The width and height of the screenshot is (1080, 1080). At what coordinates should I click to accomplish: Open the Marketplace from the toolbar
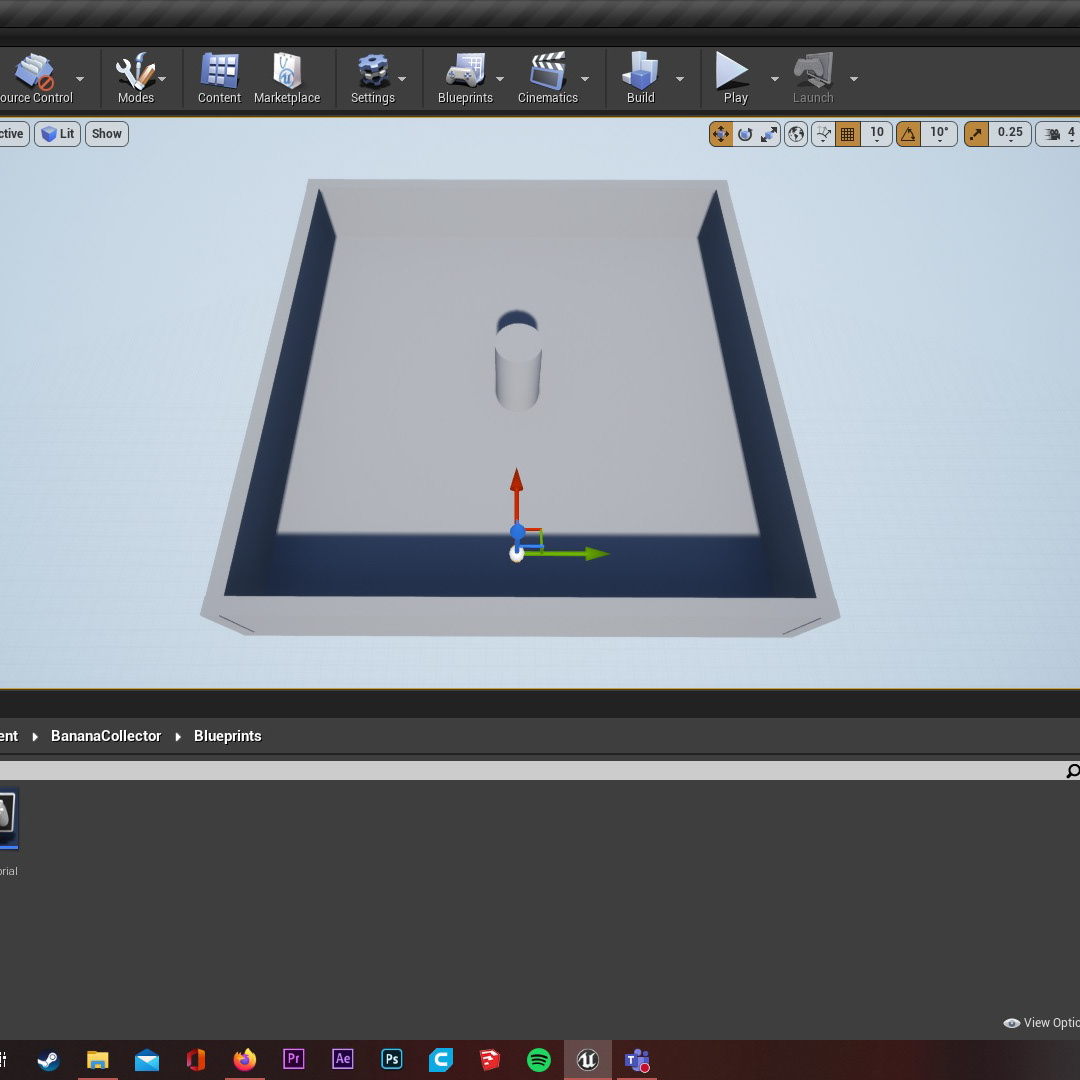(x=287, y=78)
